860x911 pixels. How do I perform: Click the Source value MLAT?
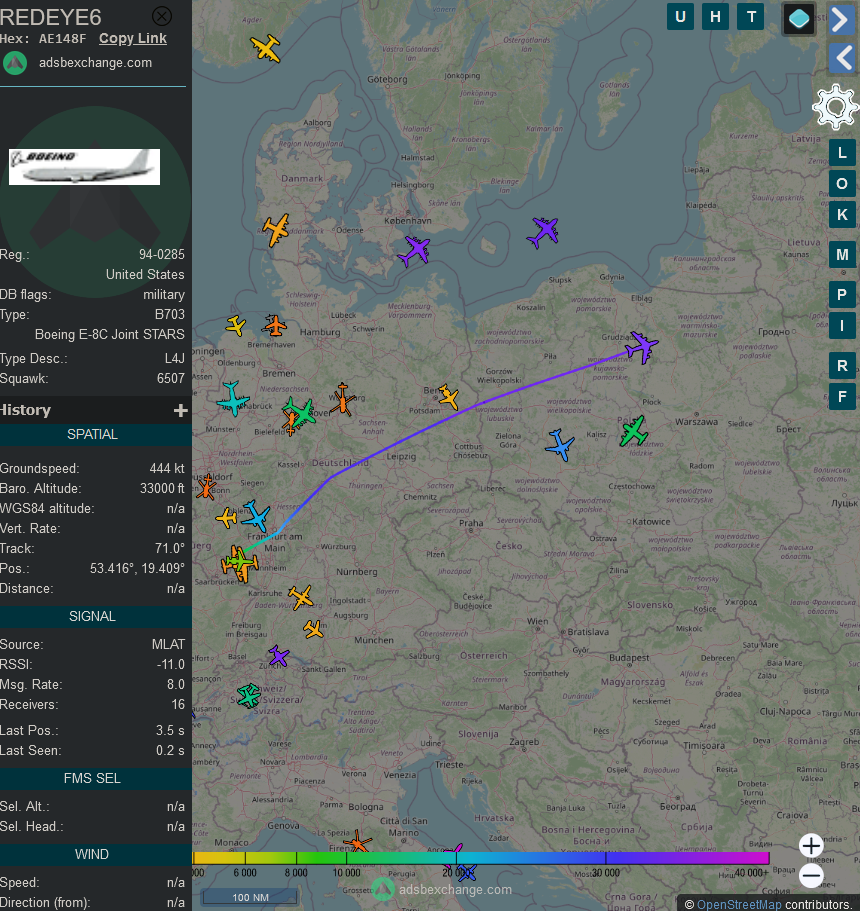pyautogui.click(x=169, y=644)
